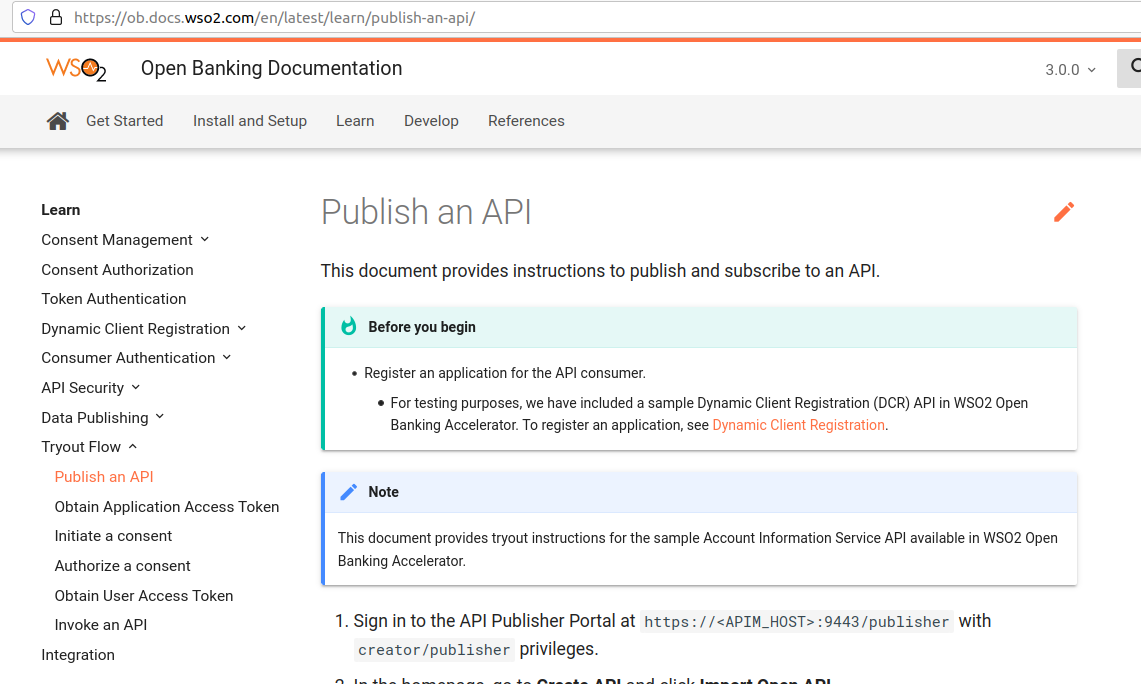
Task: Click the https://<APIM_HOST>:9443/publisher code text
Action: click(797, 621)
